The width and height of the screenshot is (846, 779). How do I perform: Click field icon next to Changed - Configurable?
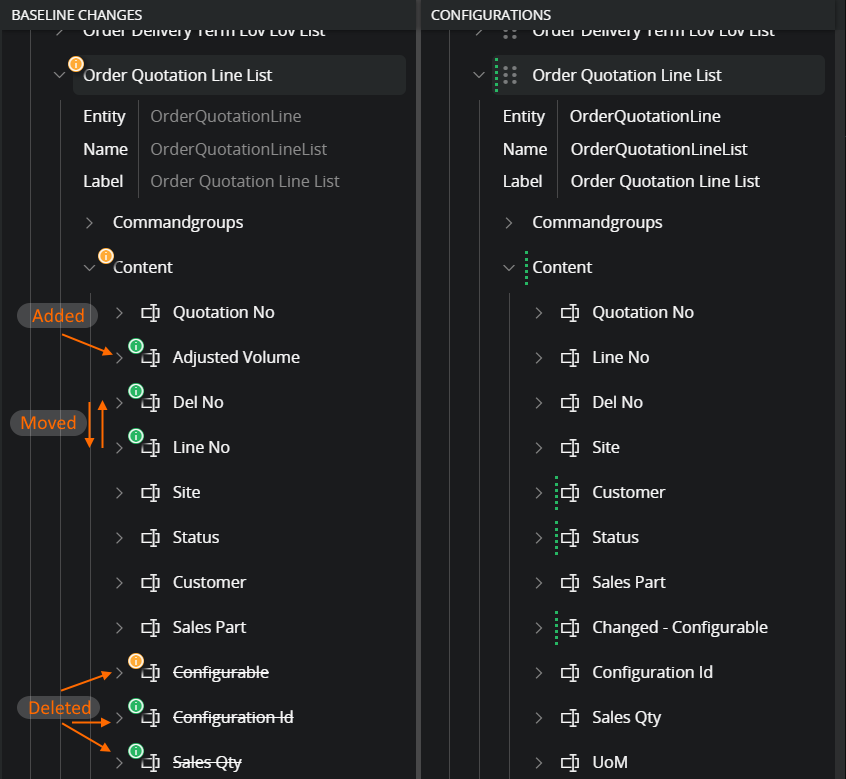tap(570, 628)
